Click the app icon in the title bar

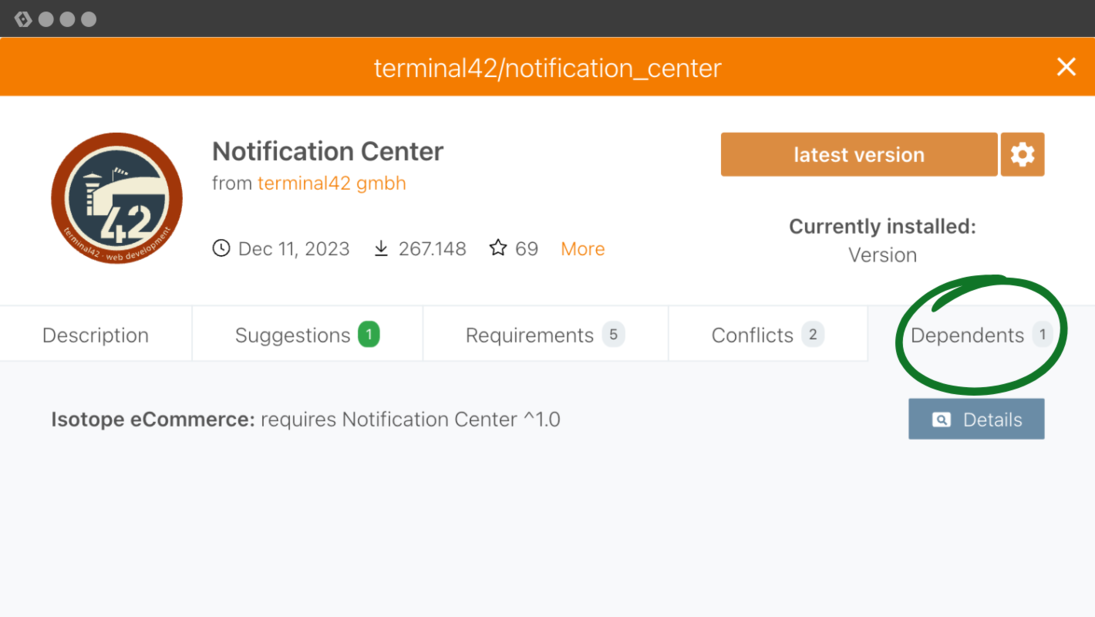pos(23,19)
